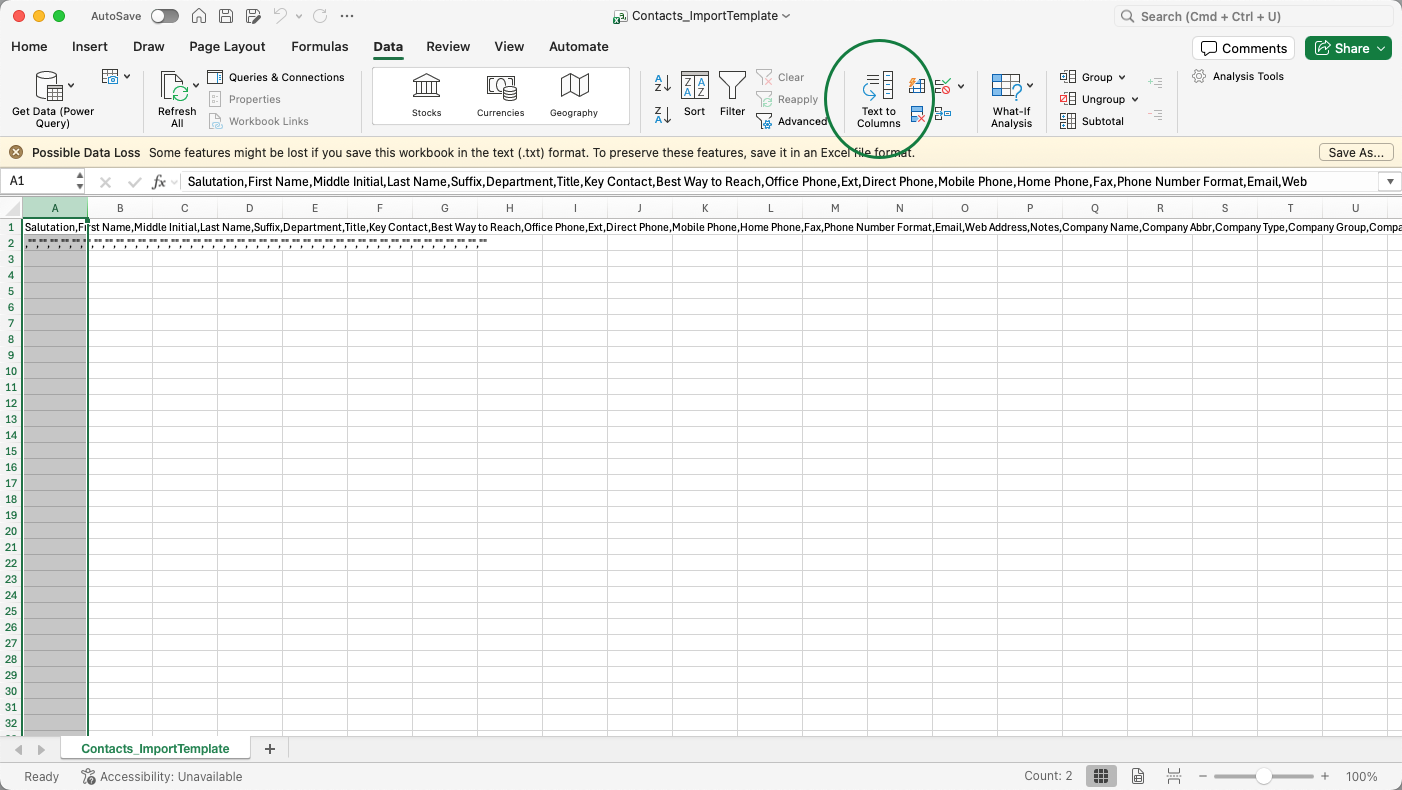Click the Text to Columns icon
1402x790 pixels.
tap(878, 88)
